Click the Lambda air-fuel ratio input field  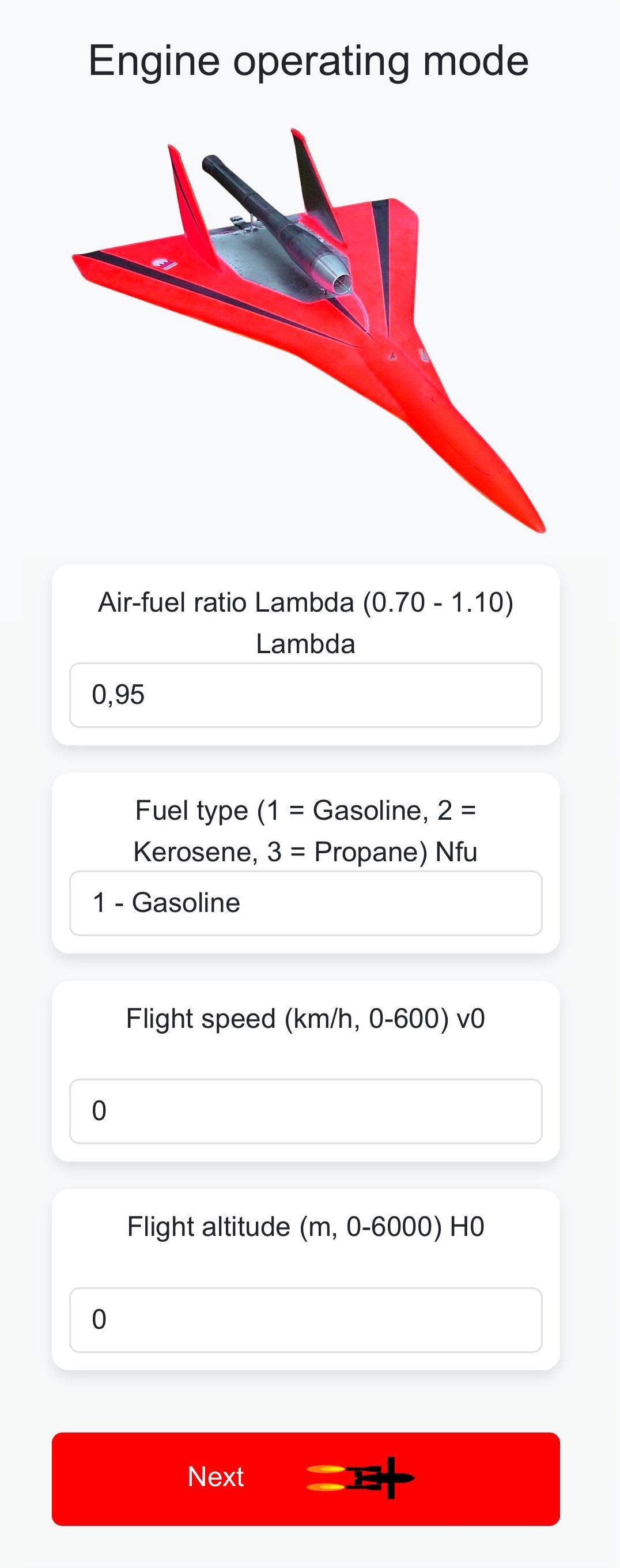coord(305,695)
